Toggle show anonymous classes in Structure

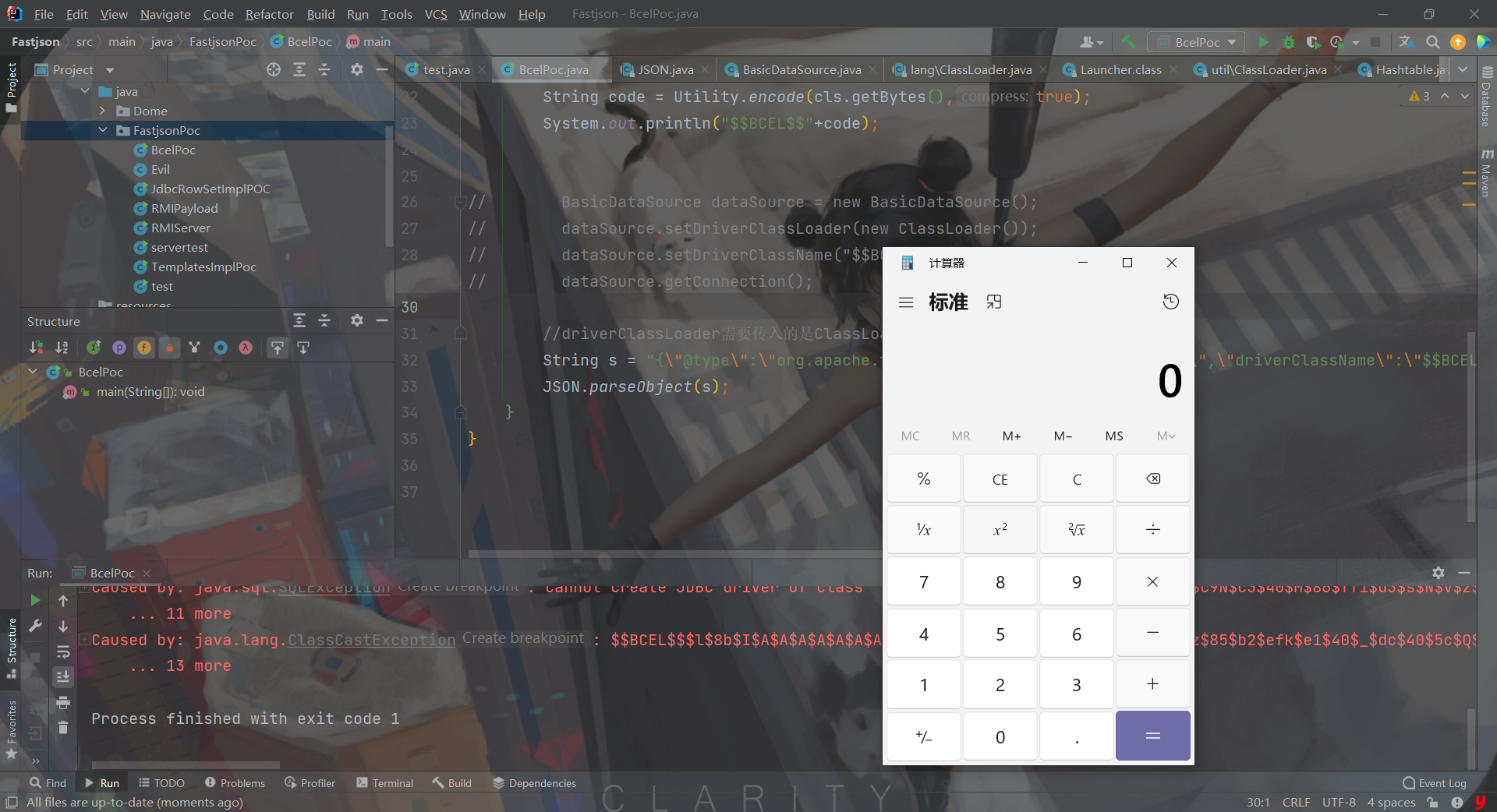221,348
